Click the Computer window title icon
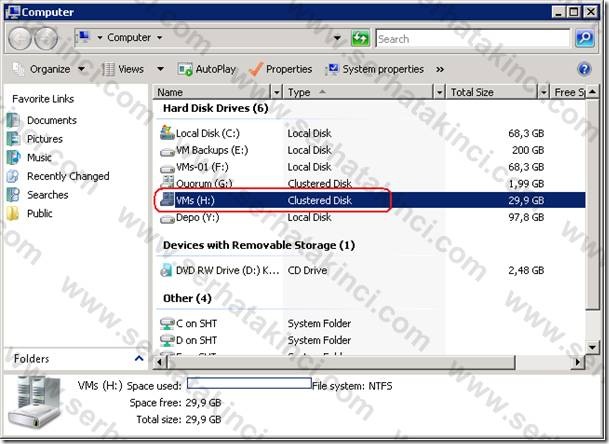The height and width of the screenshot is (444, 609). (12, 12)
